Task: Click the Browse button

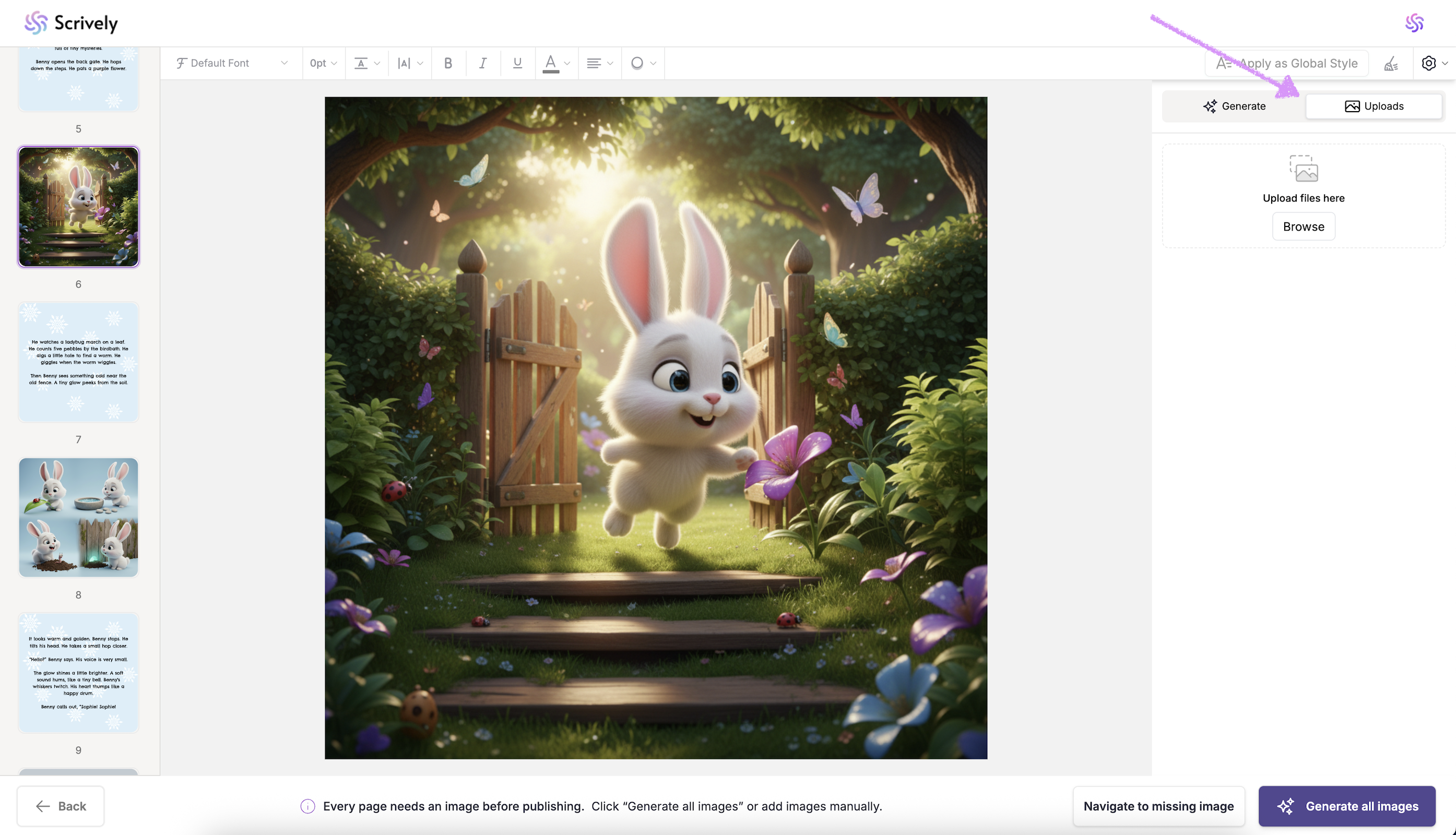Action: pos(1304,226)
